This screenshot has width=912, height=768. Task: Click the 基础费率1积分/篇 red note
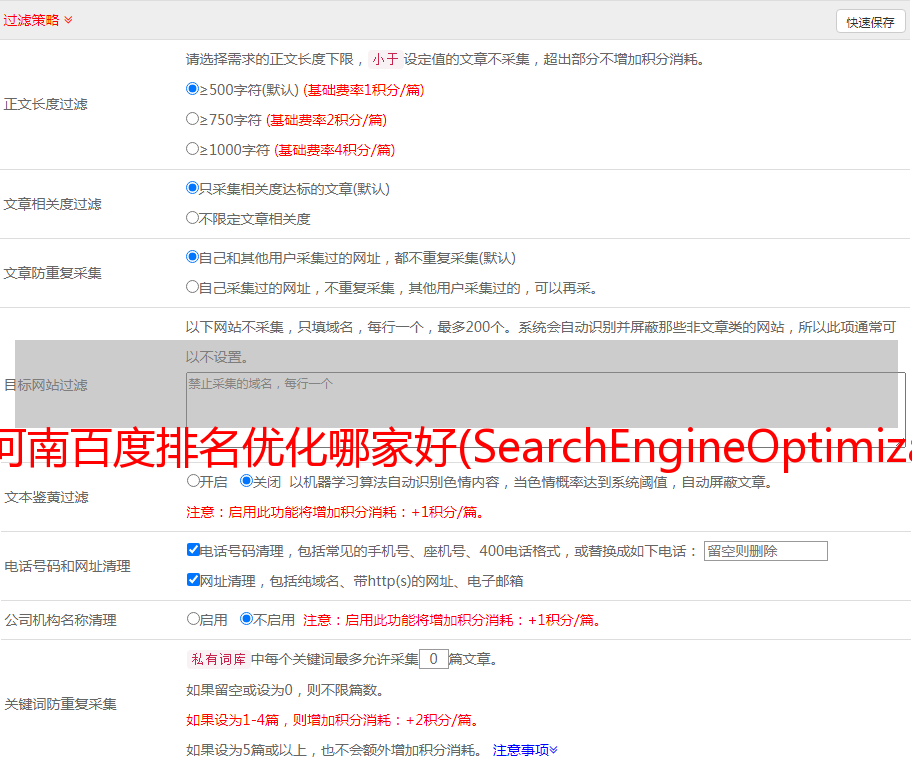click(x=364, y=90)
